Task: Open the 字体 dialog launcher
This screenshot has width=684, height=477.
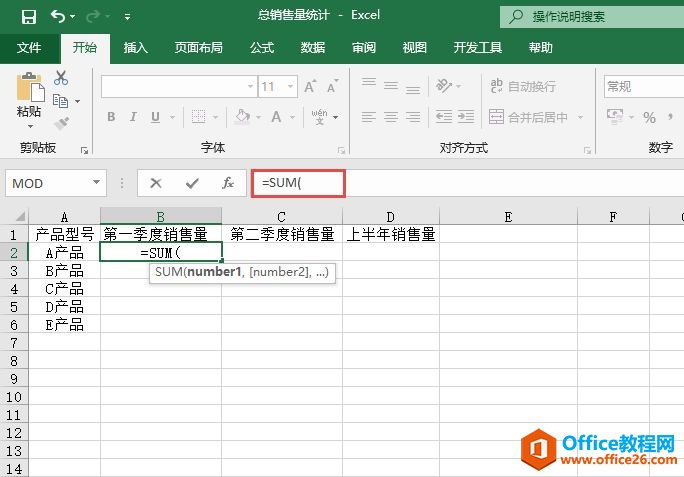Action: click(x=341, y=151)
